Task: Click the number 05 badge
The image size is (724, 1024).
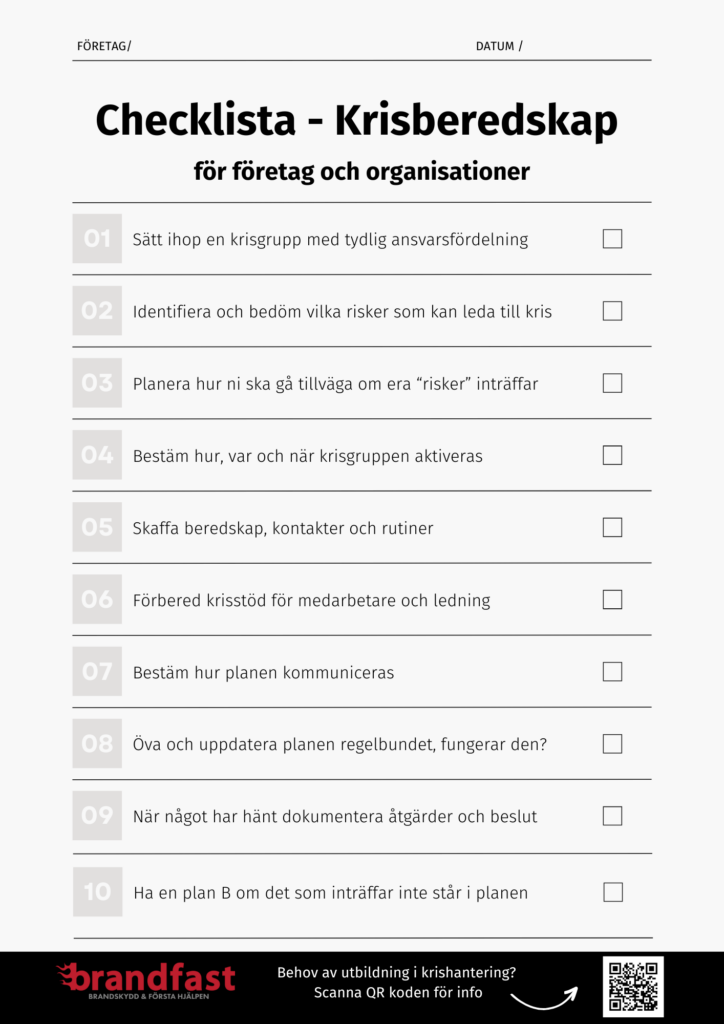Action: point(97,527)
